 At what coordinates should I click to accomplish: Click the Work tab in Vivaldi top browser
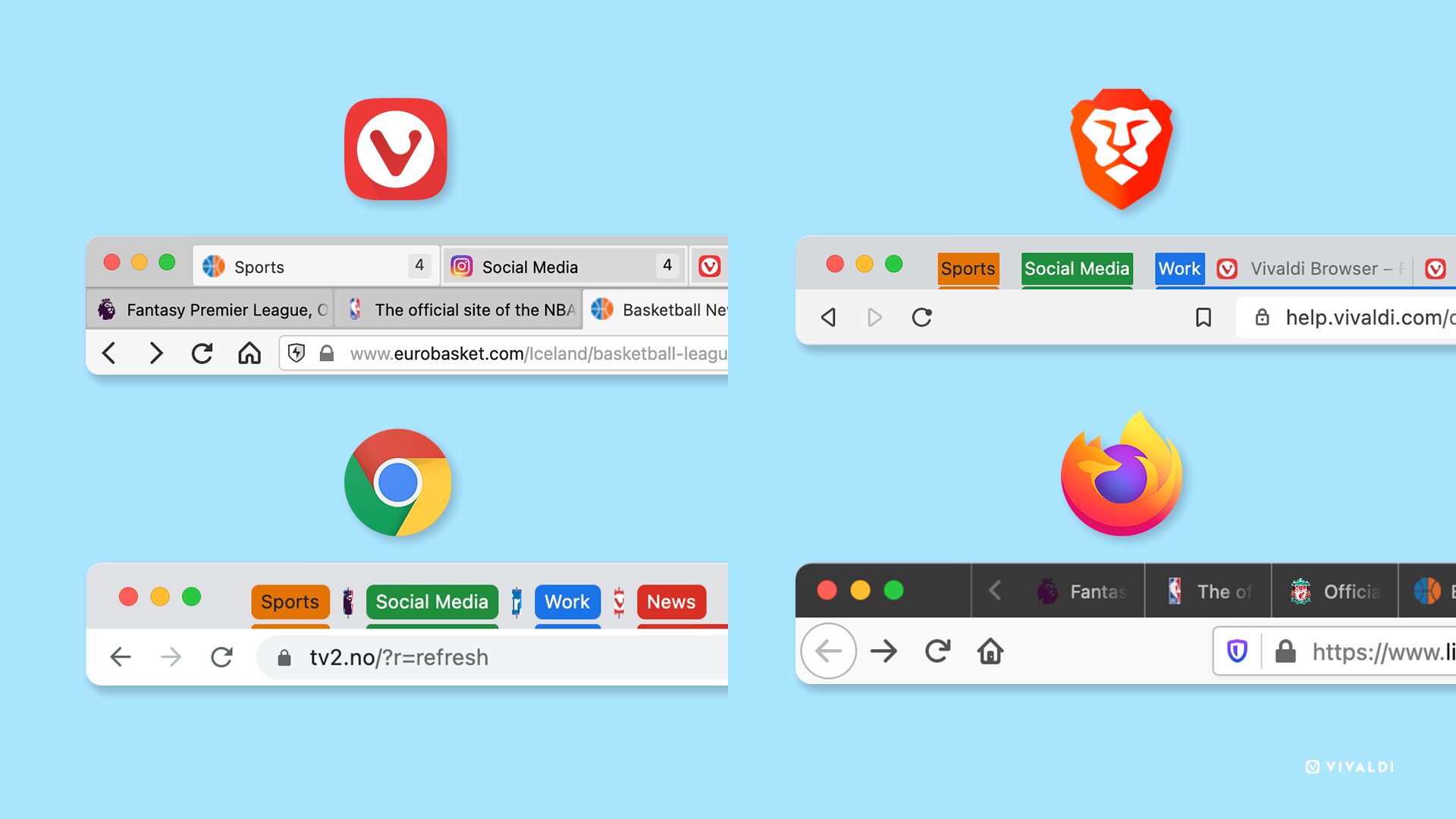[1177, 266]
